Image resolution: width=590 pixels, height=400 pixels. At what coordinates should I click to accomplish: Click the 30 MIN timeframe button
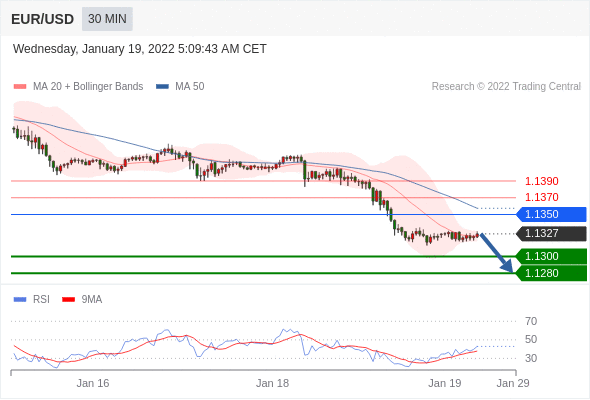point(107,19)
